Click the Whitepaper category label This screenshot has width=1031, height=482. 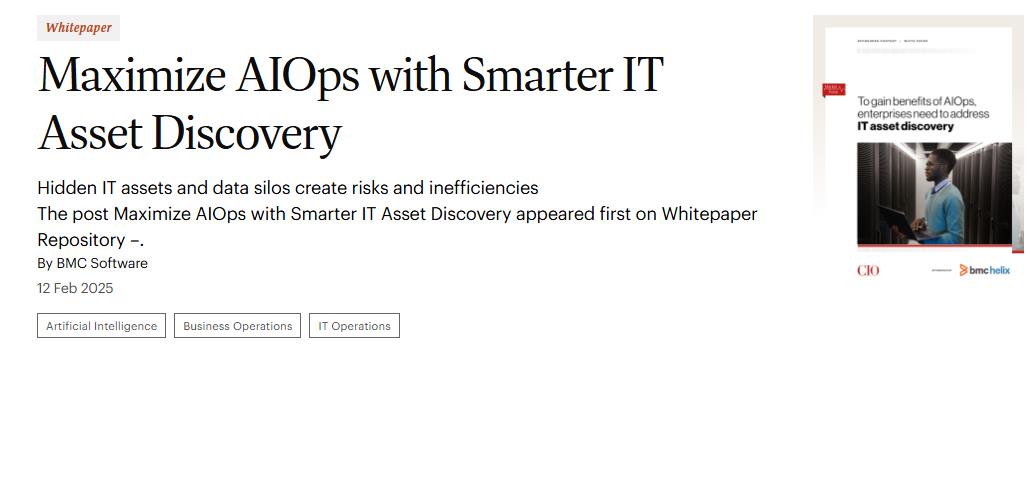pos(78,28)
